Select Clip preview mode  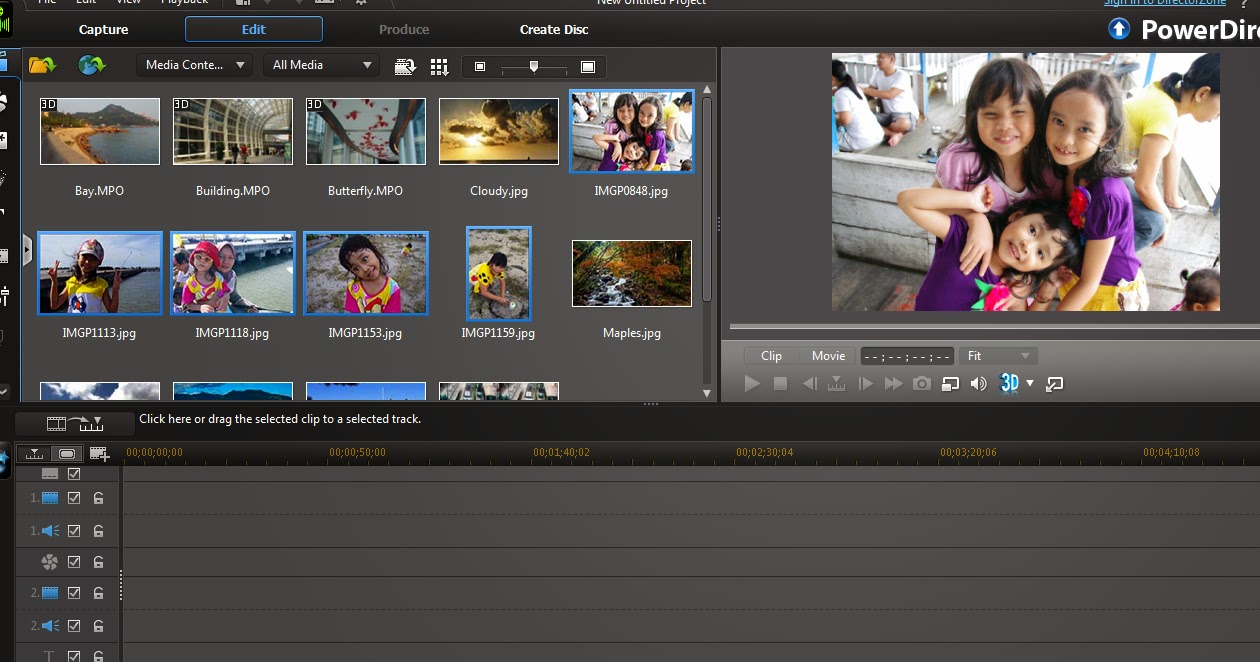[x=771, y=356]
